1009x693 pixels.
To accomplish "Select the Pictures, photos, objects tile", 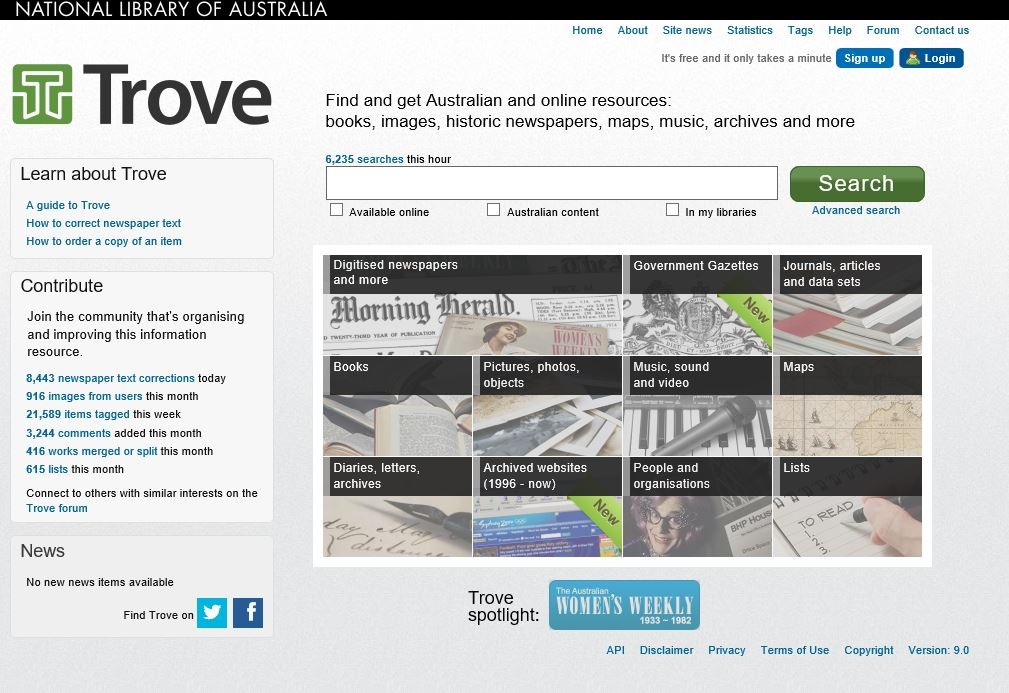I will click(x=548, y=406).
